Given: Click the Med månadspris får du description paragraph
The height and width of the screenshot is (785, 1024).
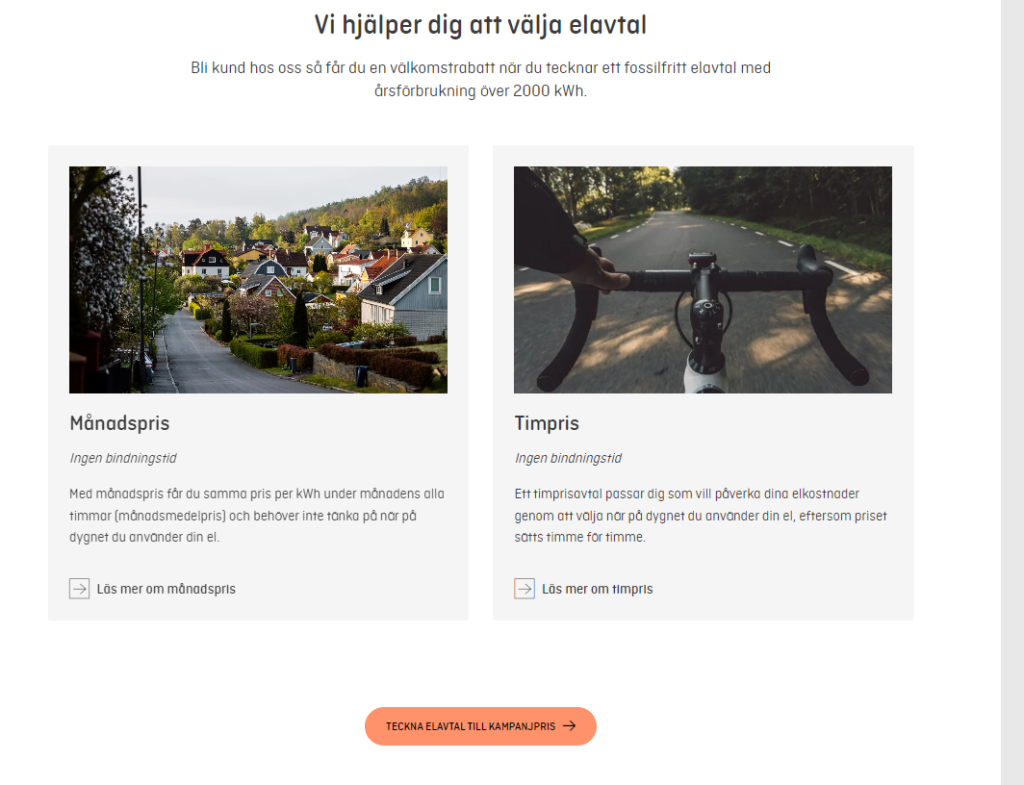Looking at the screenshot, I should tap(257, 515).
